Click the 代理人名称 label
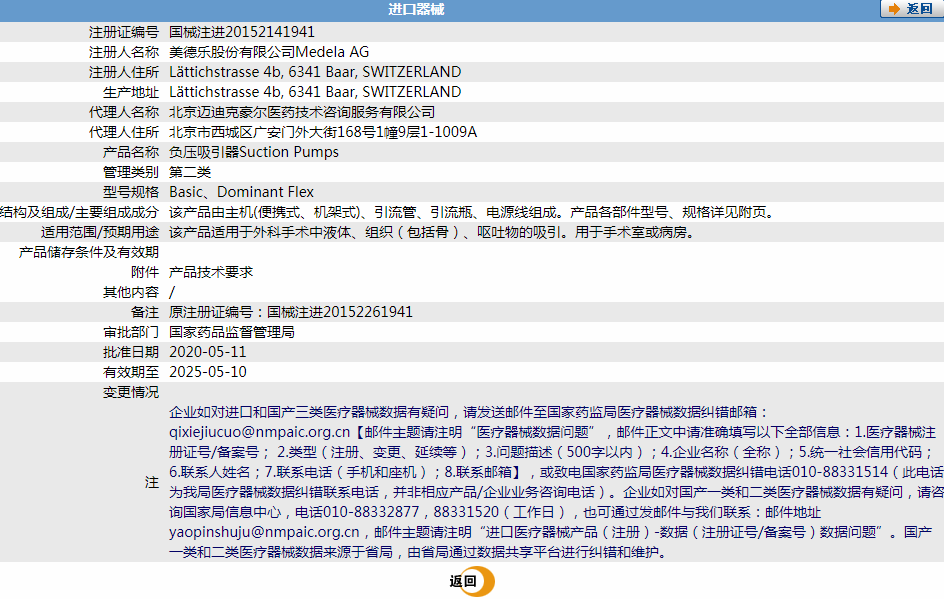Viewport: 944px width, 599px height. (x=124, y=113)
